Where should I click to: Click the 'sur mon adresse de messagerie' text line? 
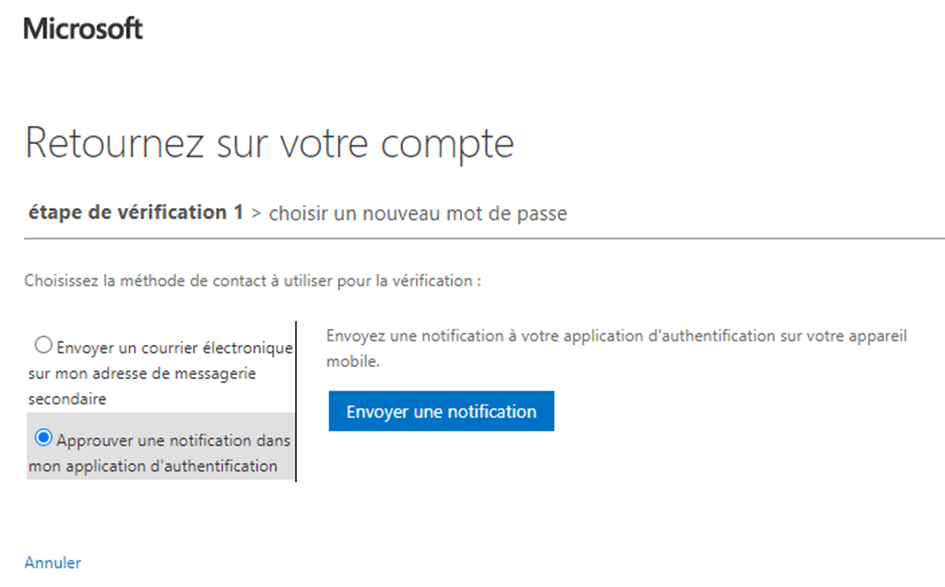tap(142, 374)
